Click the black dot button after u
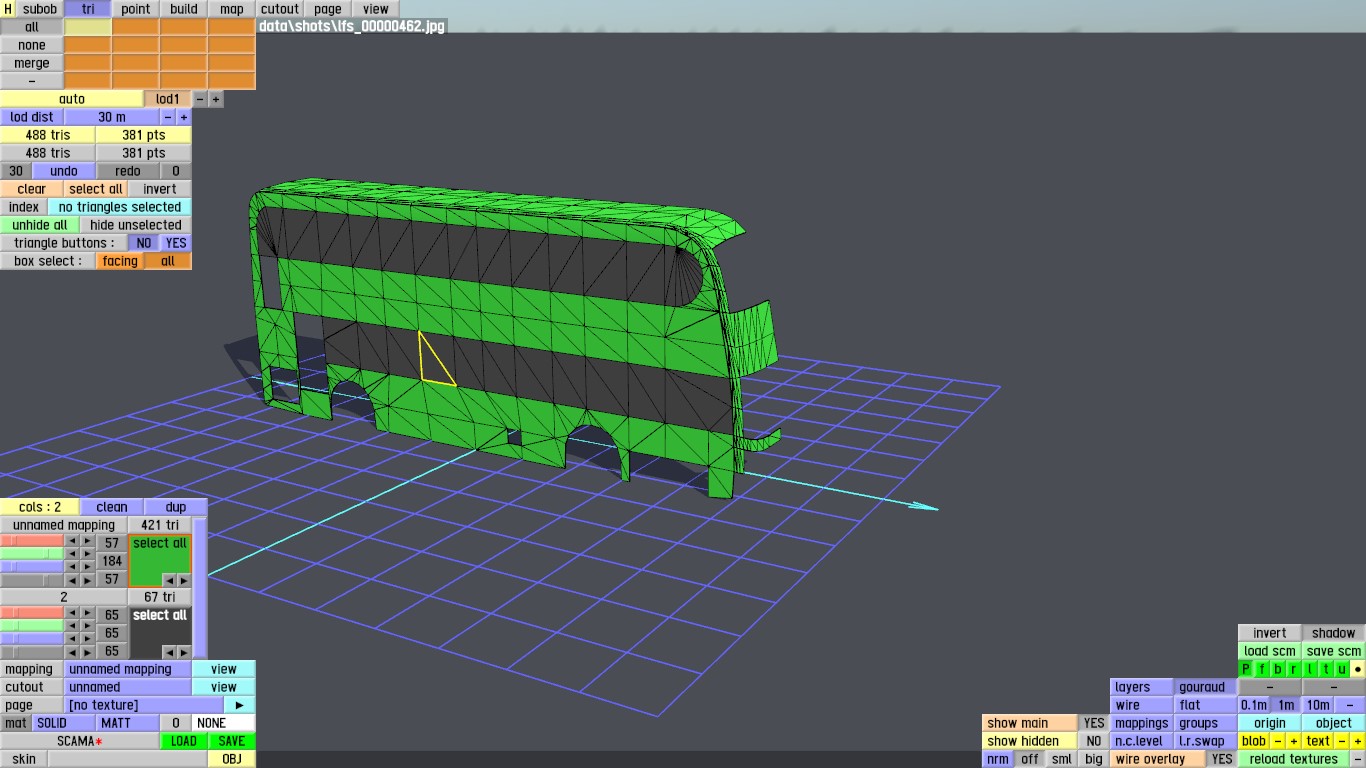The image size is (1366, 768). click(1358, 669)
